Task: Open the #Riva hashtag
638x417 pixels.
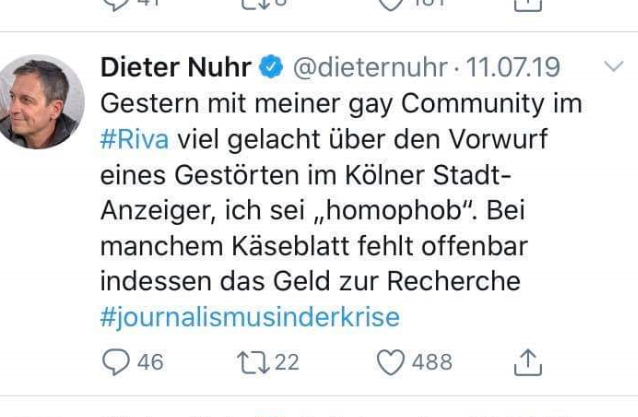Action: [x=136, y=139]
